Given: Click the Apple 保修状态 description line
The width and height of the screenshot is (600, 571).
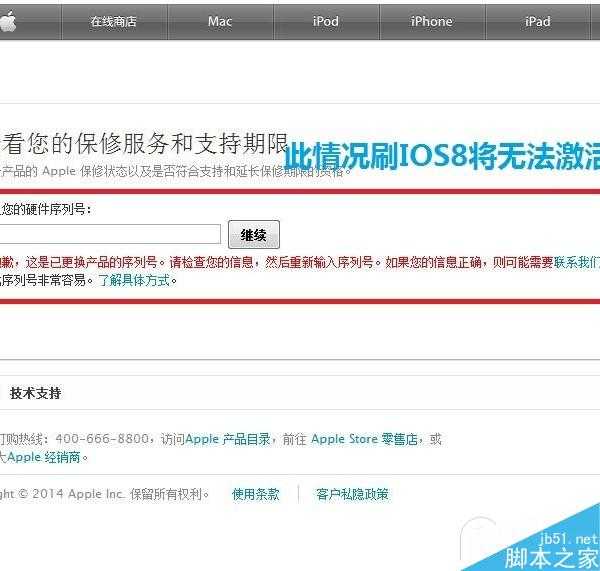Looking at the screenshot, I should 175,171.
